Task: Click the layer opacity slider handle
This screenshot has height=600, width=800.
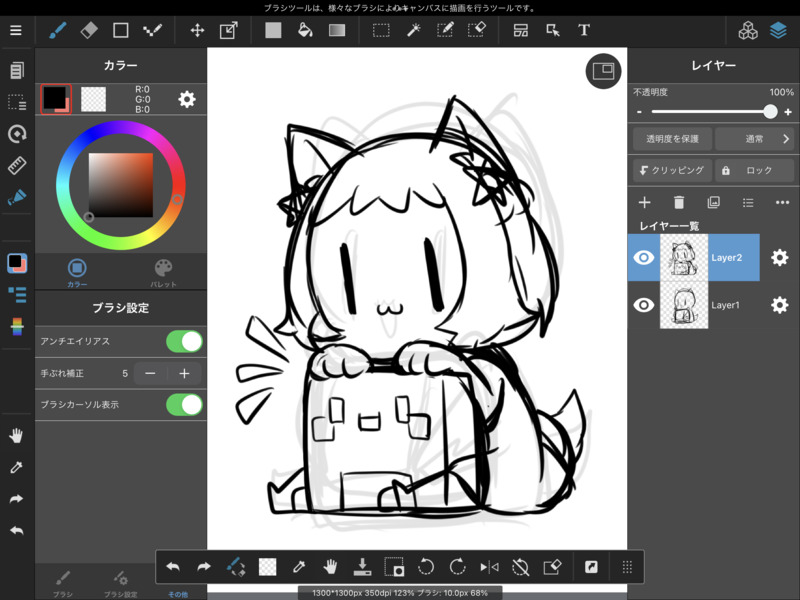Action: coord(770,112)
